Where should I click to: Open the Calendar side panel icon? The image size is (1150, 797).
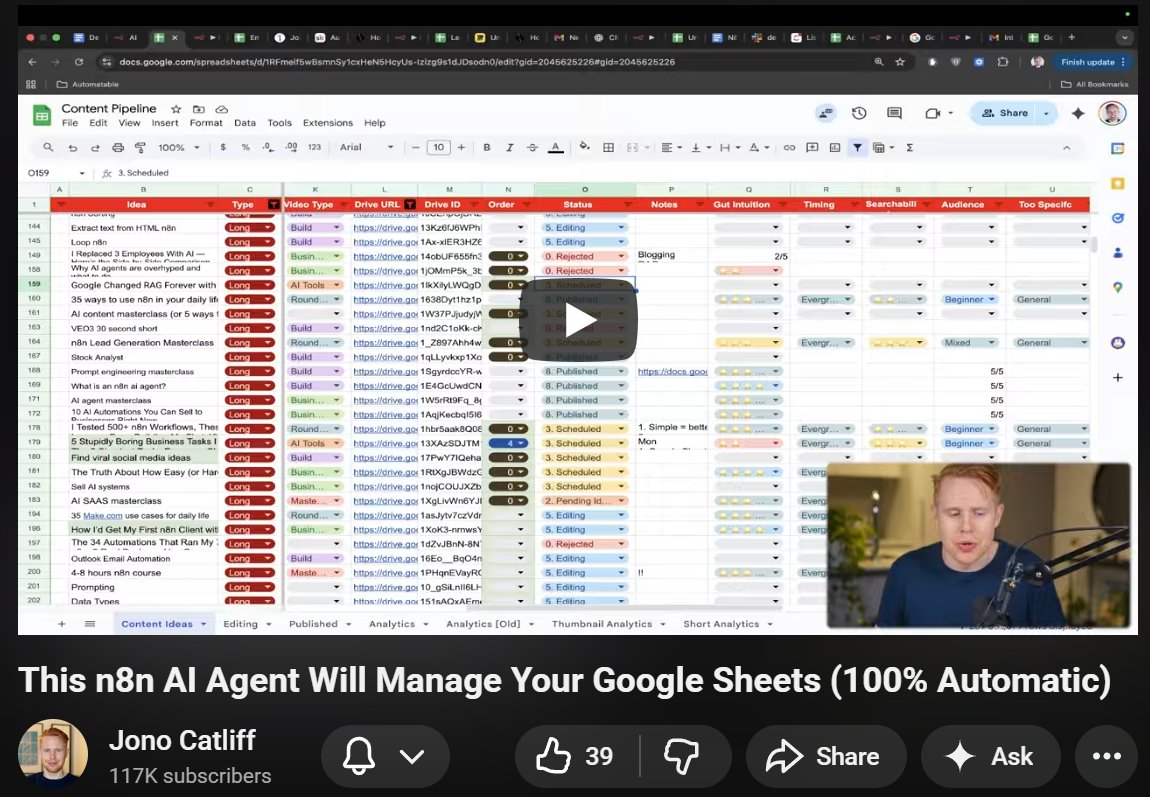pyautogui.click(x=1118, y=148)
